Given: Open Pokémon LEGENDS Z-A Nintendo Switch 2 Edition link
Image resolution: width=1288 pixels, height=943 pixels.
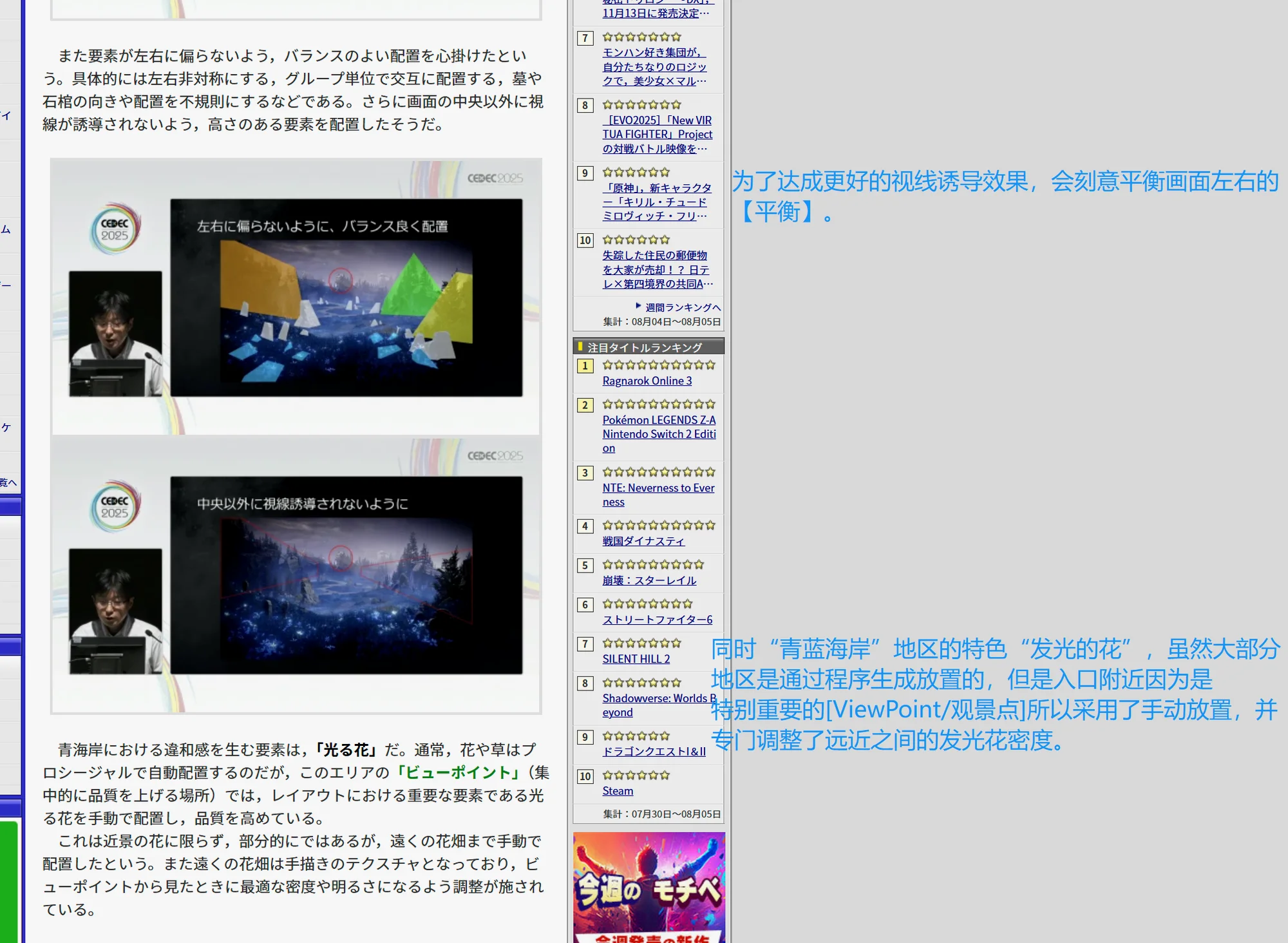Looking at the screenshot, I should tap(659, 433).
